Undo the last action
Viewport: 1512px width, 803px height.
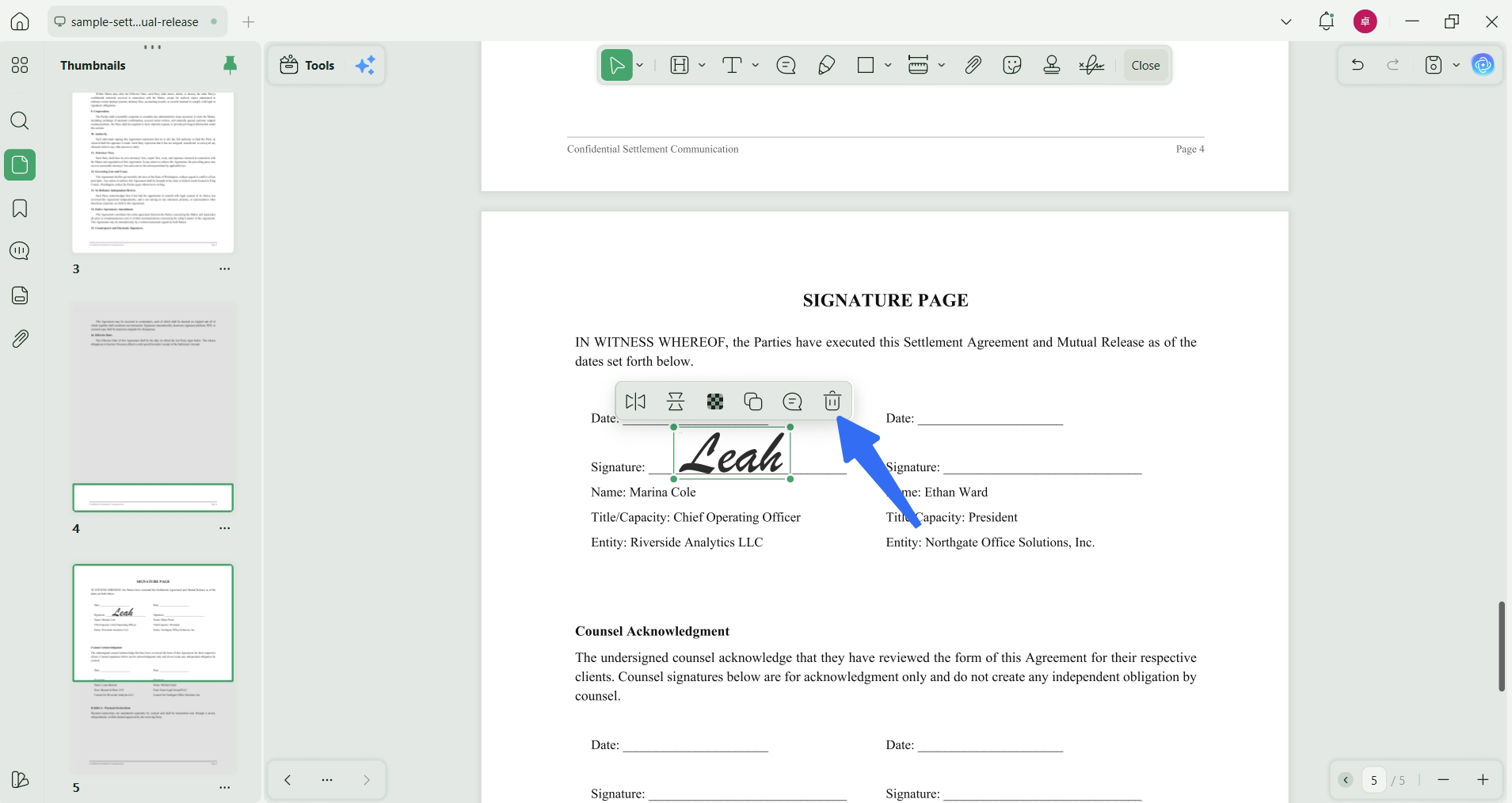(x=1358, y=65)
